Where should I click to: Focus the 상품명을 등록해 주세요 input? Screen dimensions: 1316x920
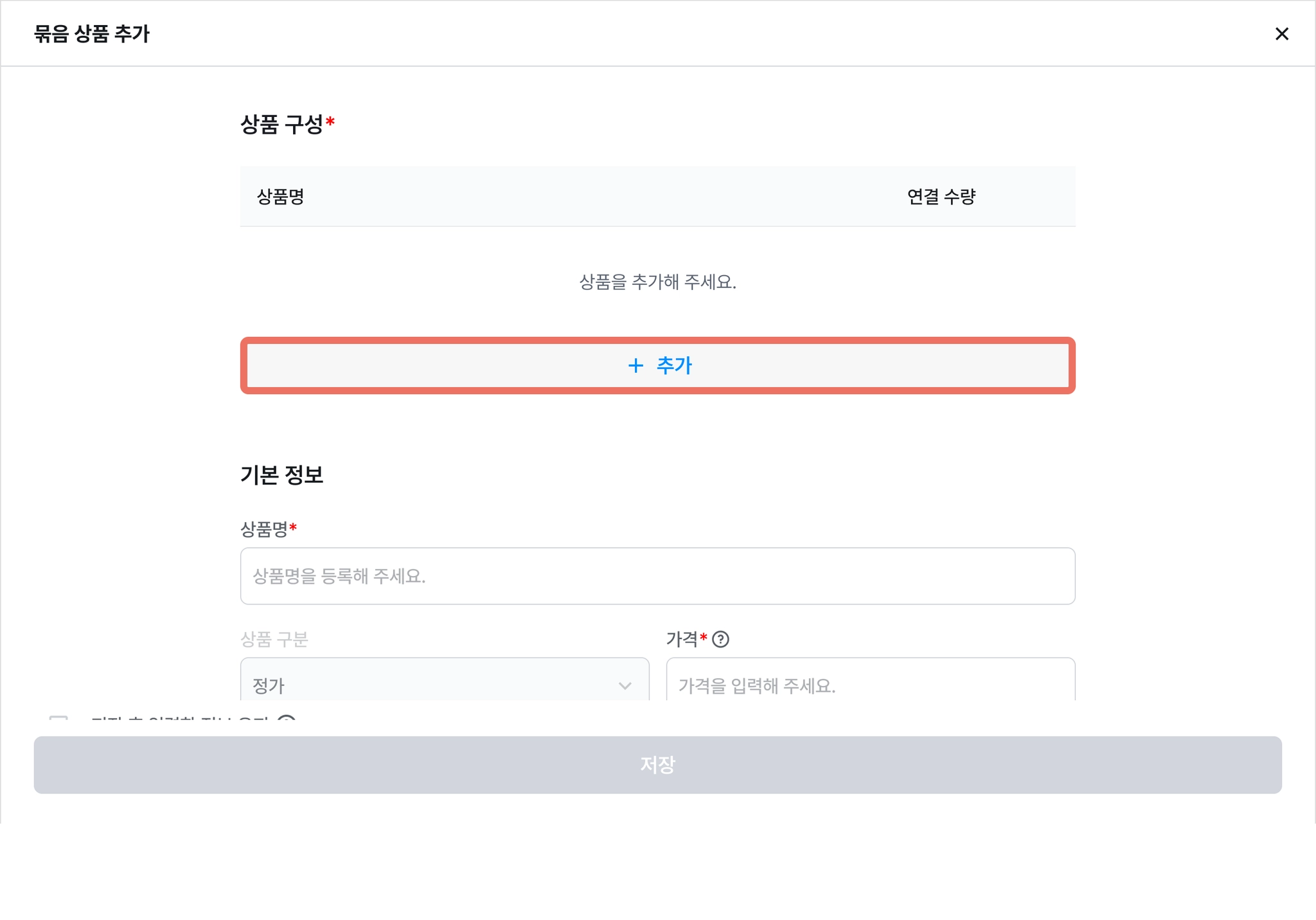pyautogui.click(x=657, y=576)
